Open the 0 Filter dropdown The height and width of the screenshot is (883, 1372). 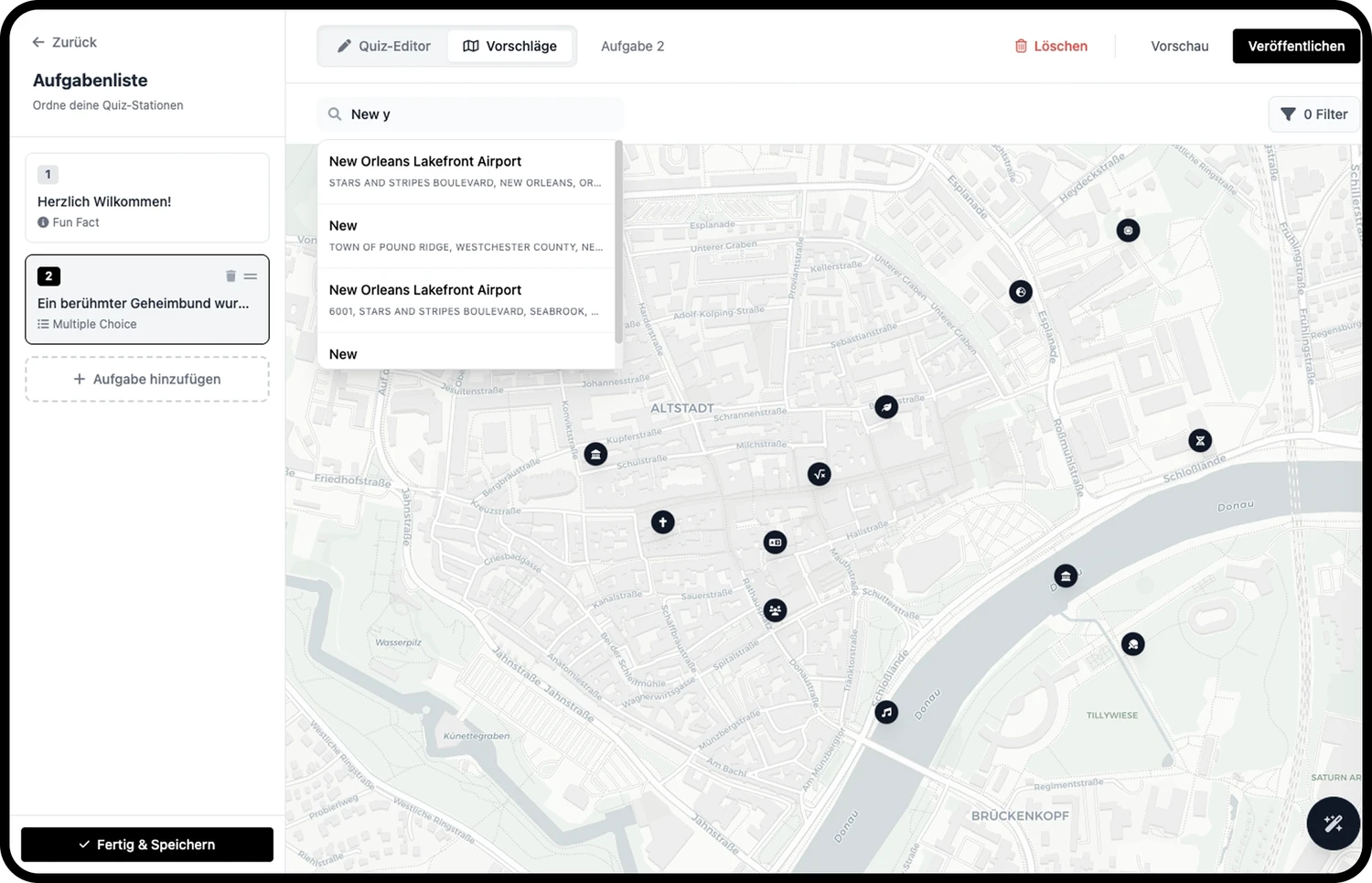[x=1313, y=114]
